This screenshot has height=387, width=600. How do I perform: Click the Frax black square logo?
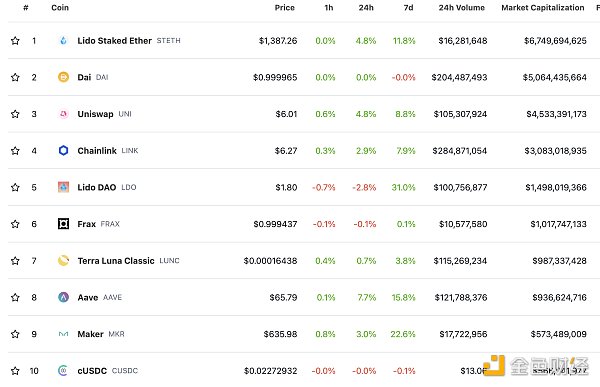click(64, 224)
